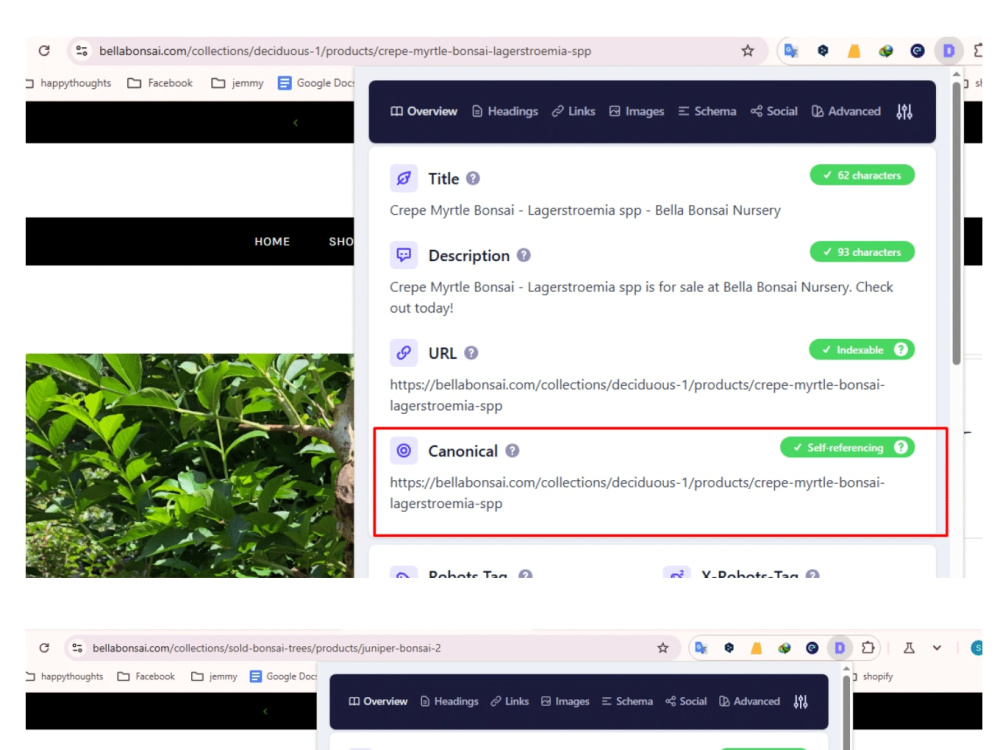Screen dimensions: 1000x750
Task: Click the URL section link icon
Action: [x=404, y=353]
